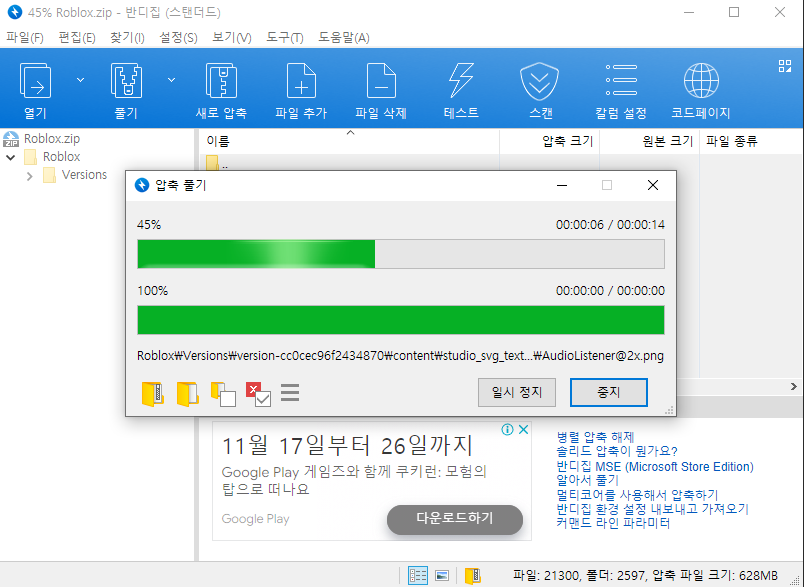Open the 도구(T) menu

click(285, 37)
